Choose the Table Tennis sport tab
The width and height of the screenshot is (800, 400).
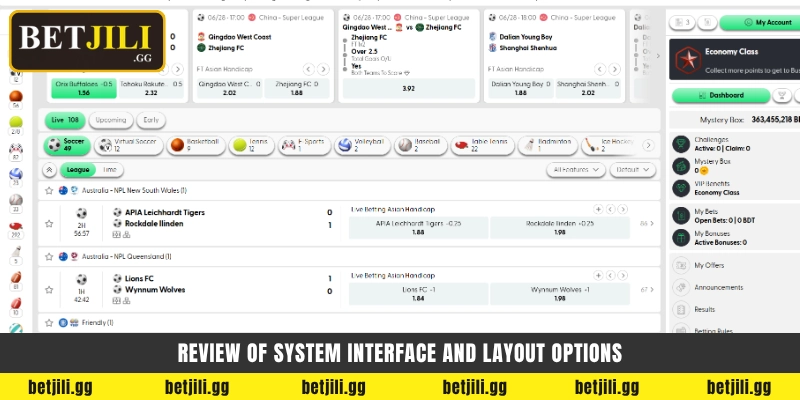click(x=482, y=145)
